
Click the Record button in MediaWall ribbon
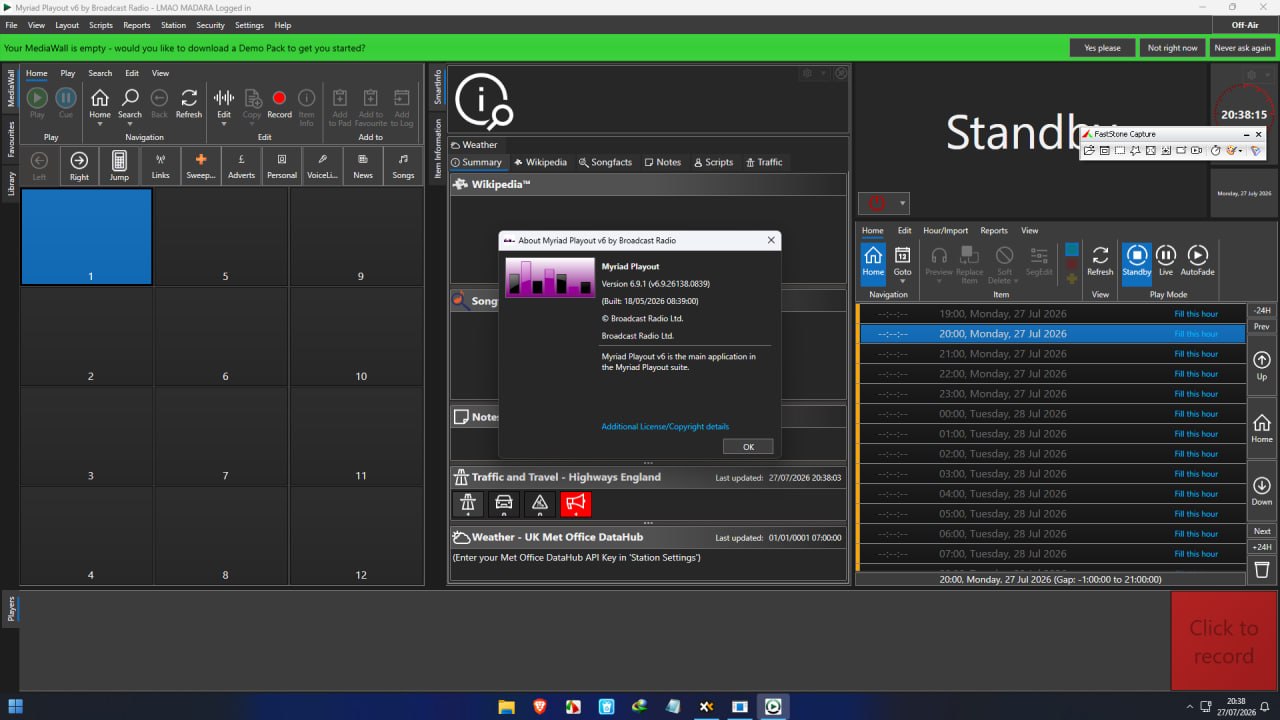click(279, 103)
